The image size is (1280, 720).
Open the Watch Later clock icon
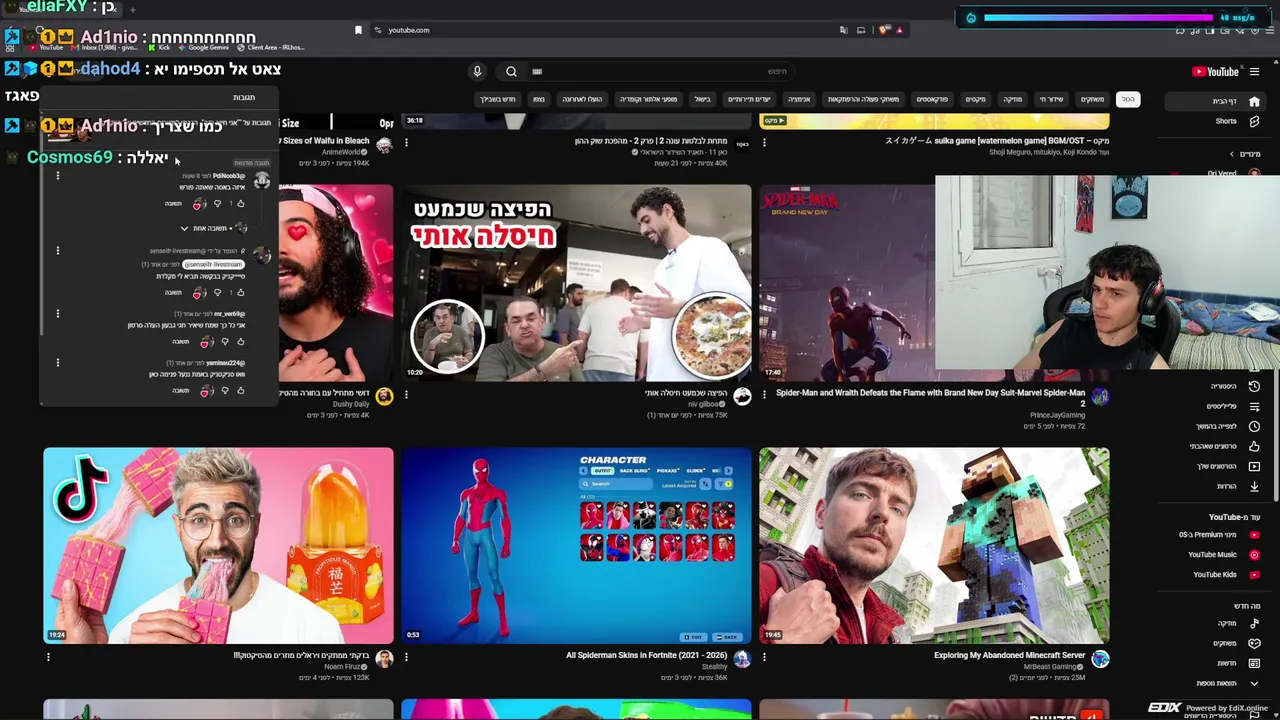1254,426
